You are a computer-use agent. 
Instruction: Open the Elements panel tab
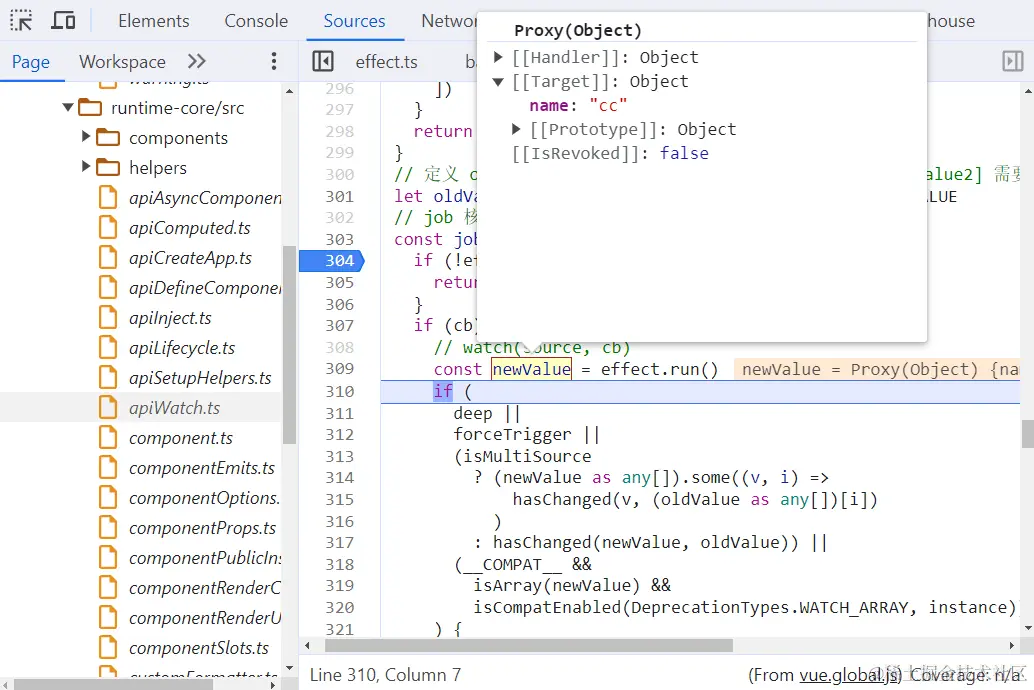pyautogui.click(x=154, y=20)
